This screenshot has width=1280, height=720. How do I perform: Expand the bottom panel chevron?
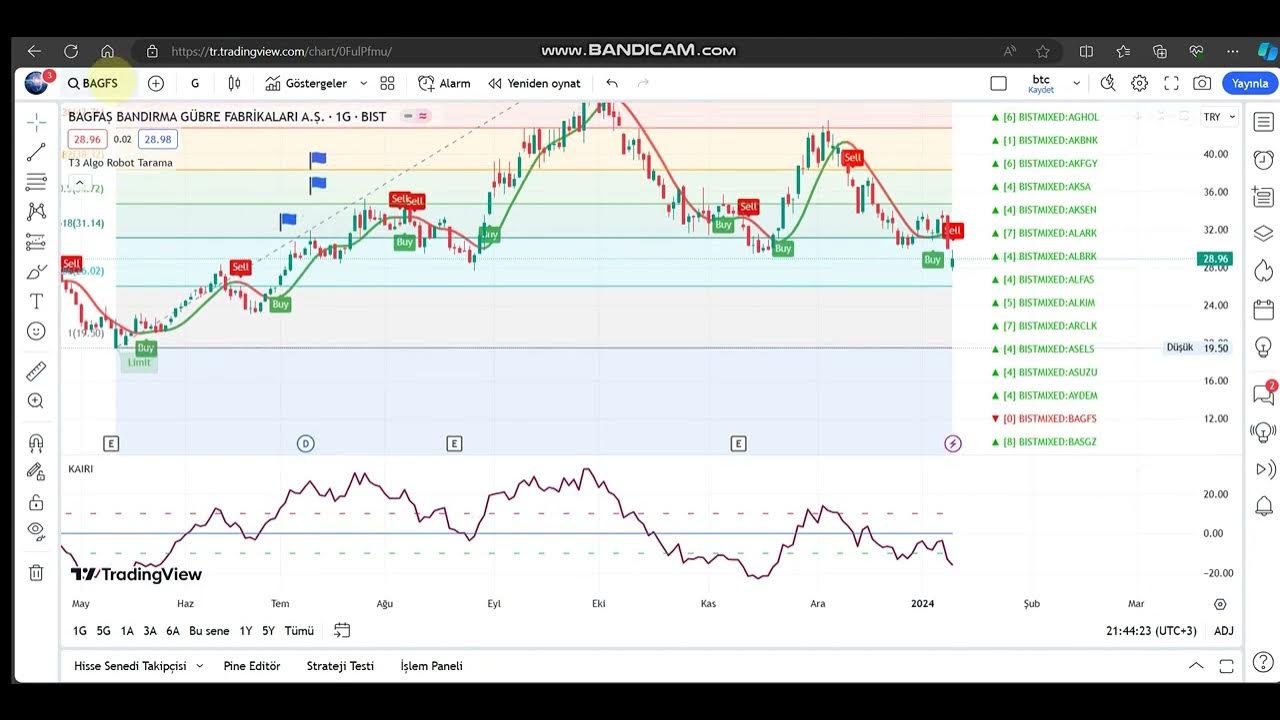click(1196, 666)
